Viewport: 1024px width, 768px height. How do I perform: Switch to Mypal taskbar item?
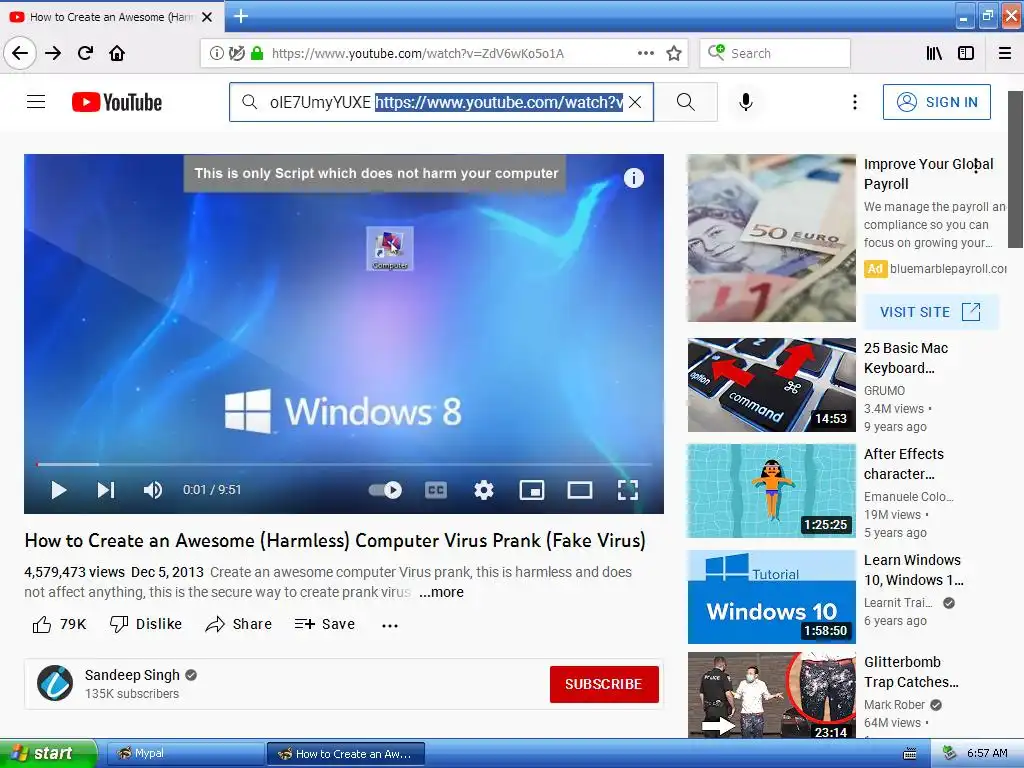[x=185, y=754]
